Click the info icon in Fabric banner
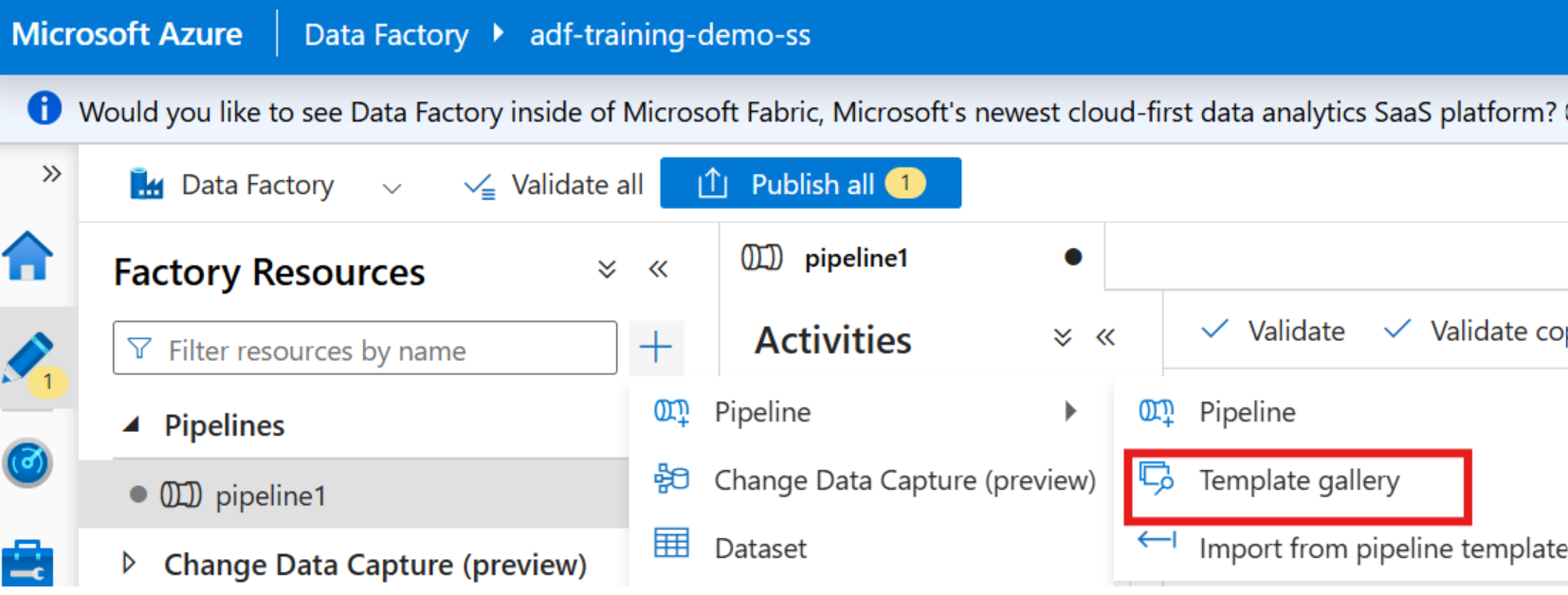The width and height of the screenshot is (1568, 595). 44,109
